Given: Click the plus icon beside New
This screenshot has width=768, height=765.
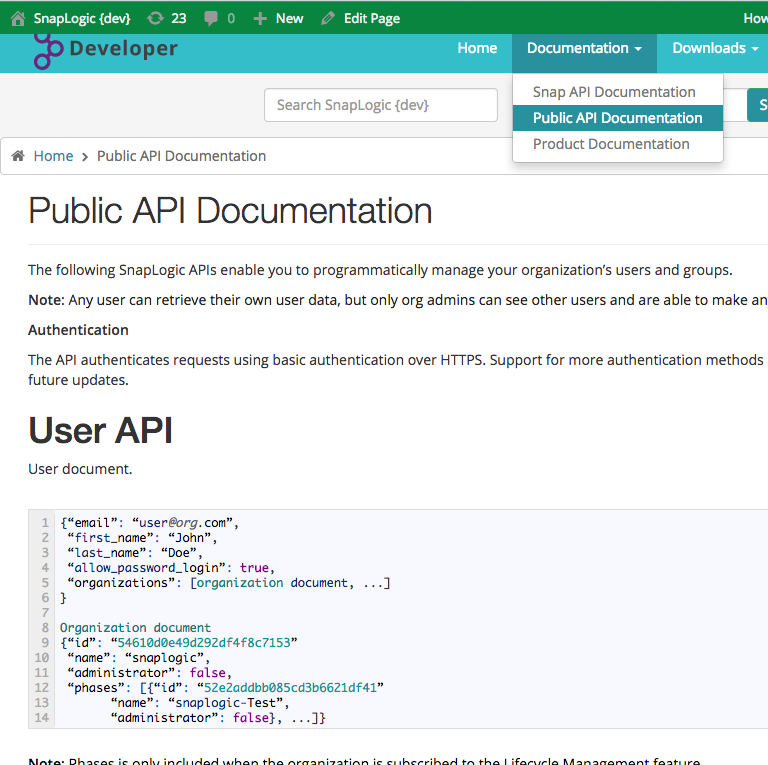Looking at the screenshot, I should pyautogui.click(x=260, y=19).
